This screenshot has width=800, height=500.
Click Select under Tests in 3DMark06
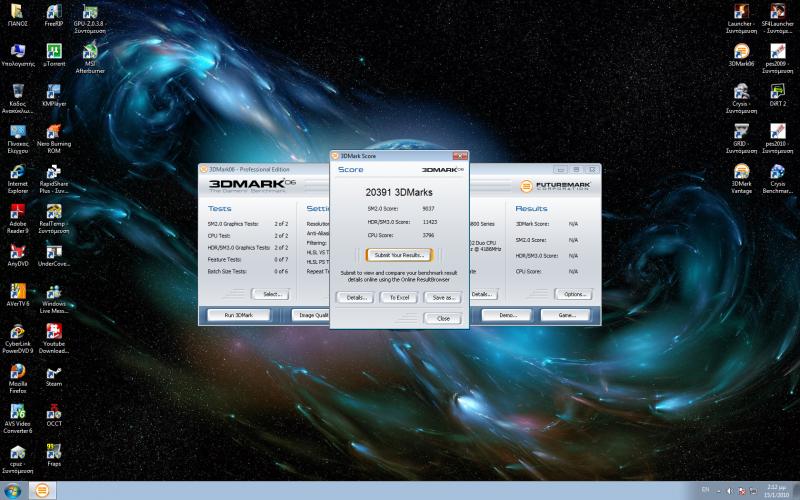pos(270,294)
